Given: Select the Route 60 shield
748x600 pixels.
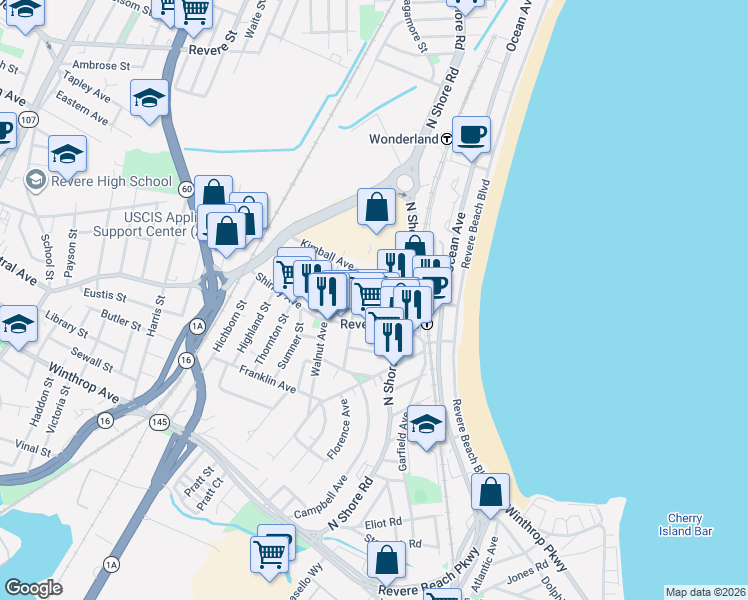Looking at the screenshot, I should pyautogui.click(x=187, y=189).
